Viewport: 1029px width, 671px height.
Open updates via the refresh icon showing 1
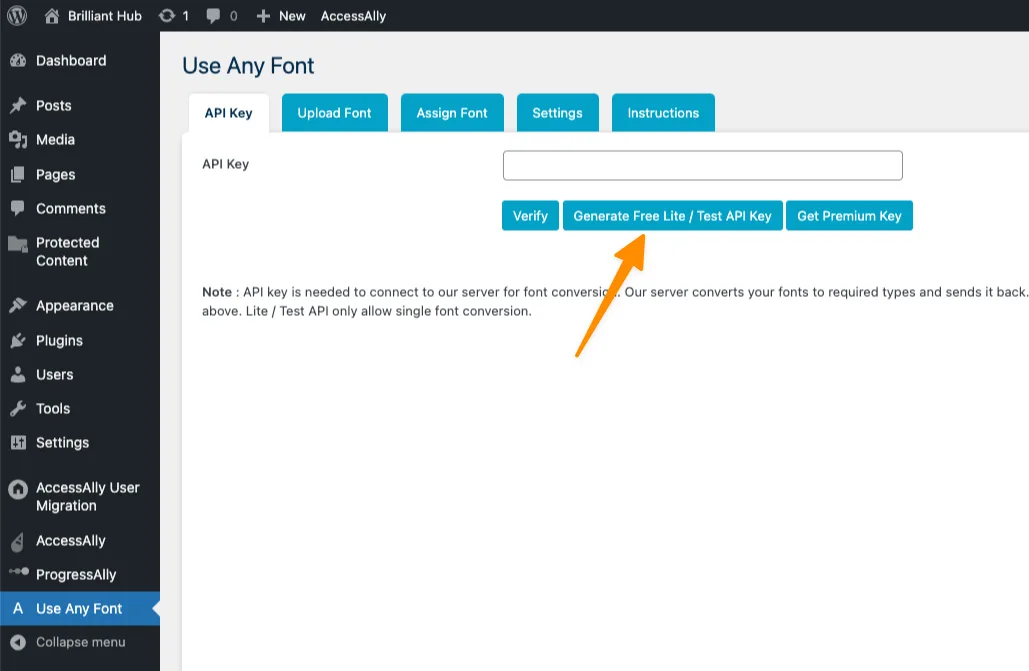[x=168, y=15]
